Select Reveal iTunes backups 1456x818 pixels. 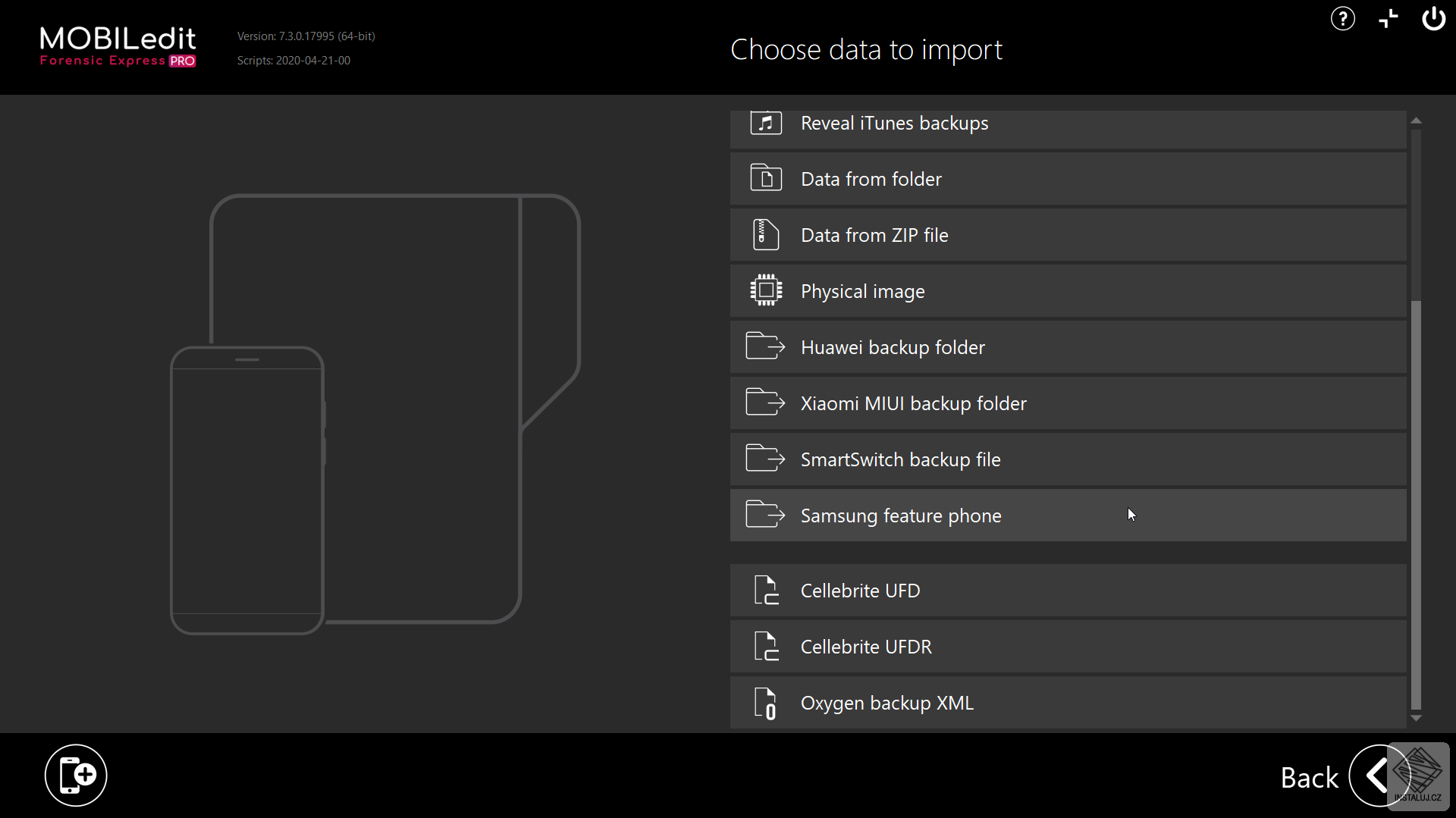(895, 123)
